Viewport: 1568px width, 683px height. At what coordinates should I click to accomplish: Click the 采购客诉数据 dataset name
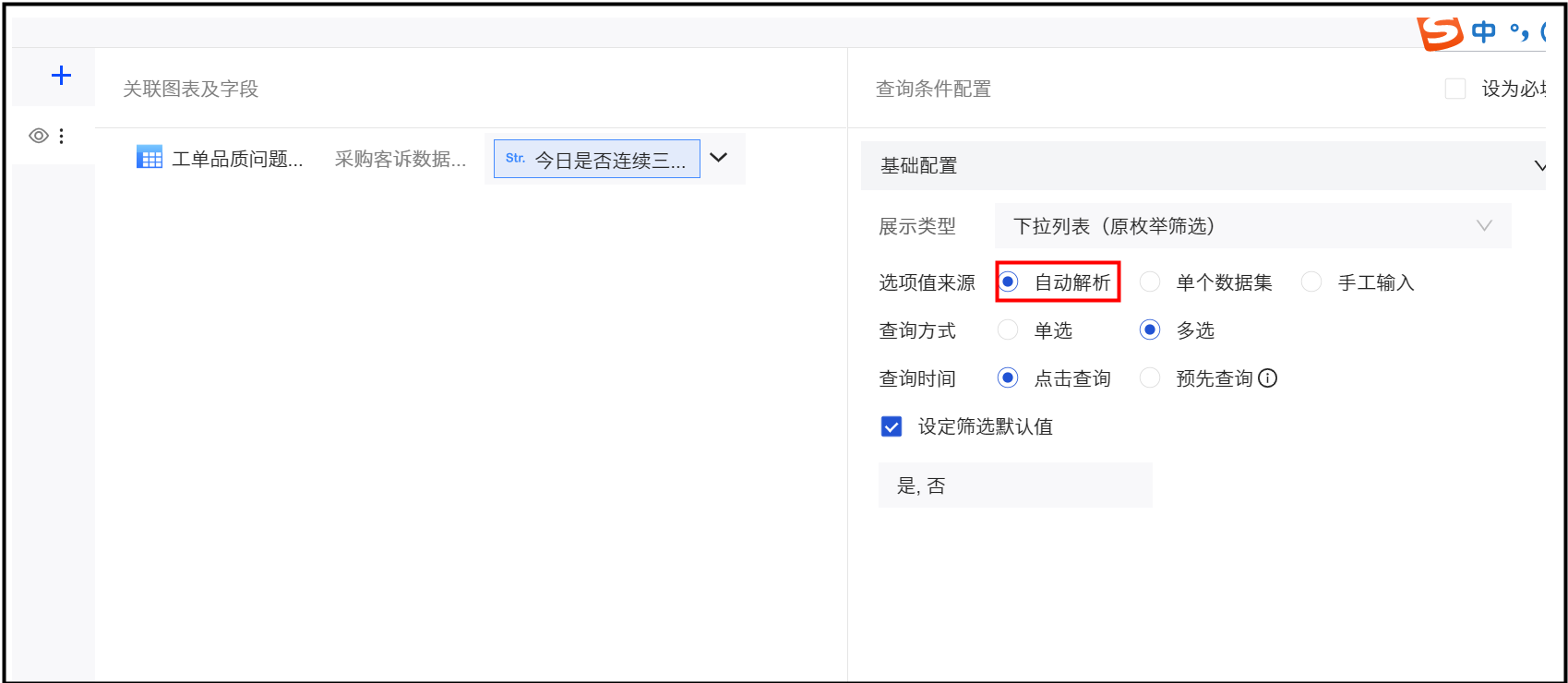400,159
